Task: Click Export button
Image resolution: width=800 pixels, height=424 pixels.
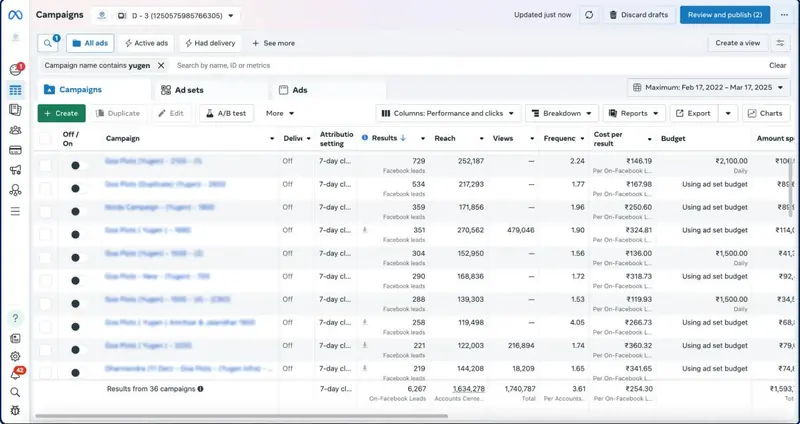Action: tap(694, 113)
